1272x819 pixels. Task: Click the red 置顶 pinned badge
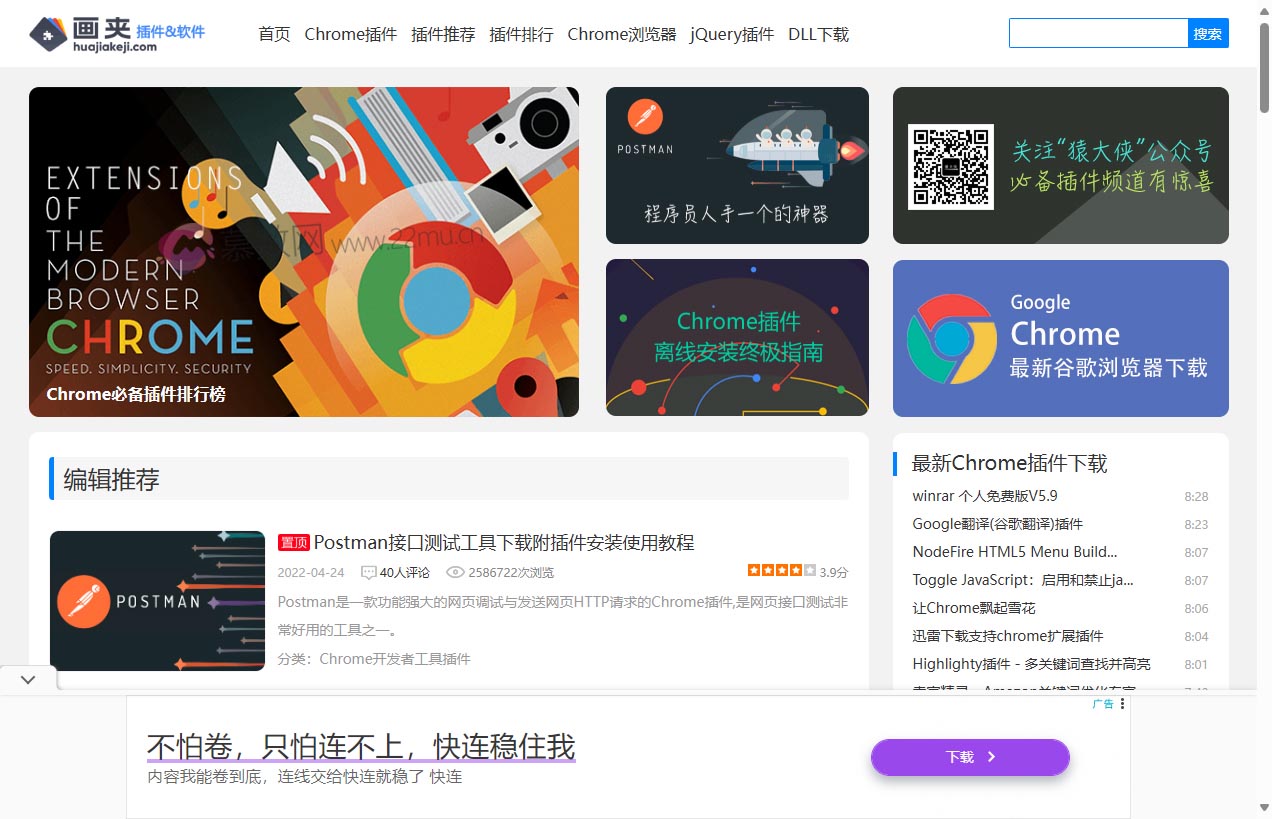[293, 542]
